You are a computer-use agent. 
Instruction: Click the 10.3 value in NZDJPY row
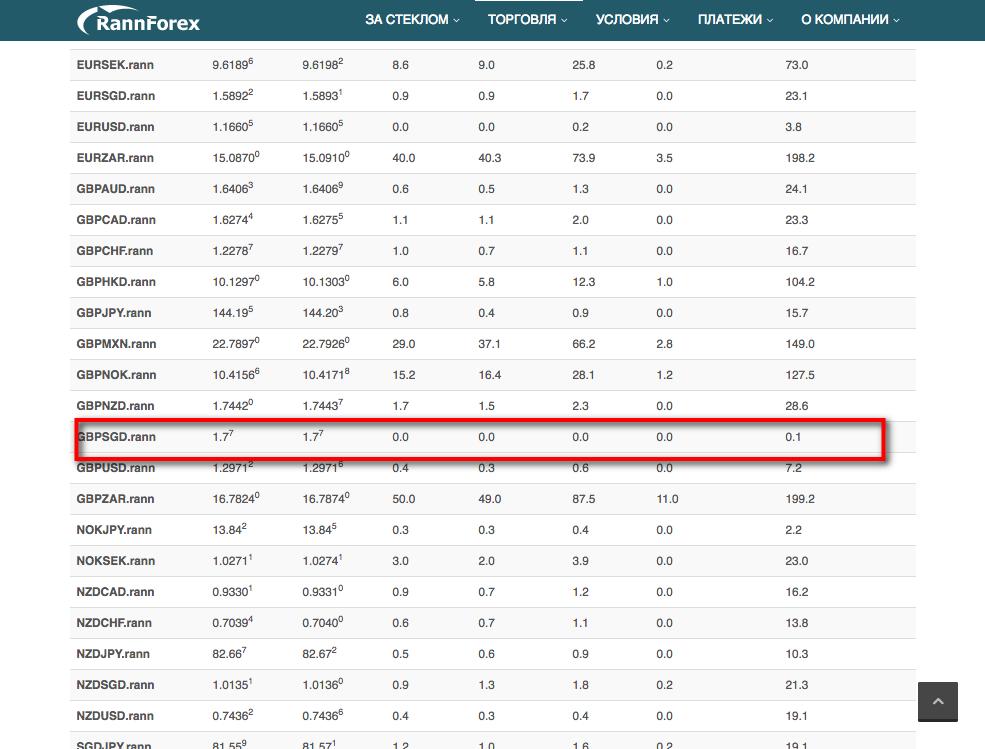pyautogui.click(x=797, y=653)
